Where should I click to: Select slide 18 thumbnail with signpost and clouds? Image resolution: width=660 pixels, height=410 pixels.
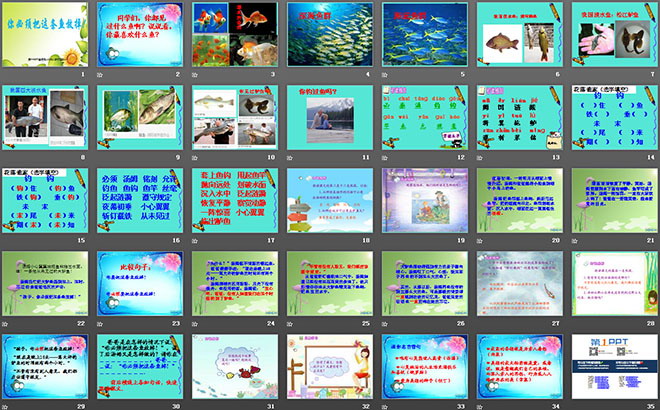(330, 200)
